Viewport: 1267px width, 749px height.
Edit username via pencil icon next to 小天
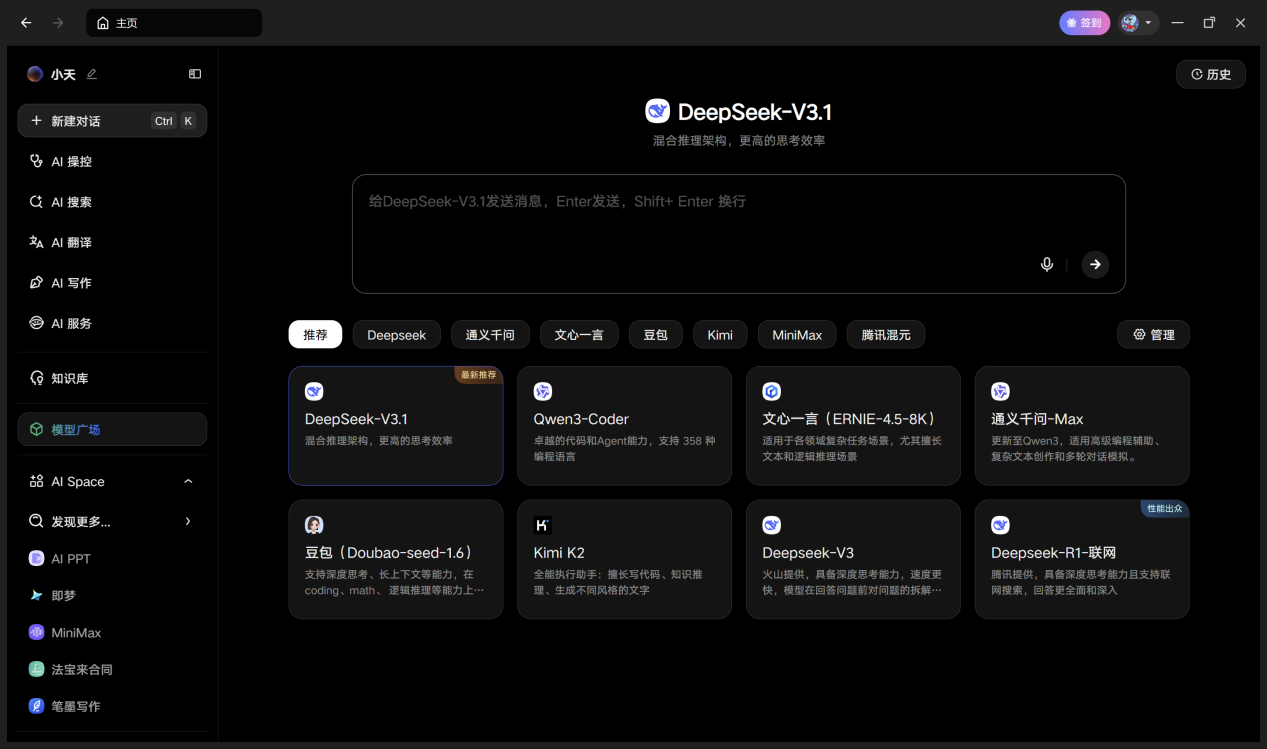(x=92, y=74)
